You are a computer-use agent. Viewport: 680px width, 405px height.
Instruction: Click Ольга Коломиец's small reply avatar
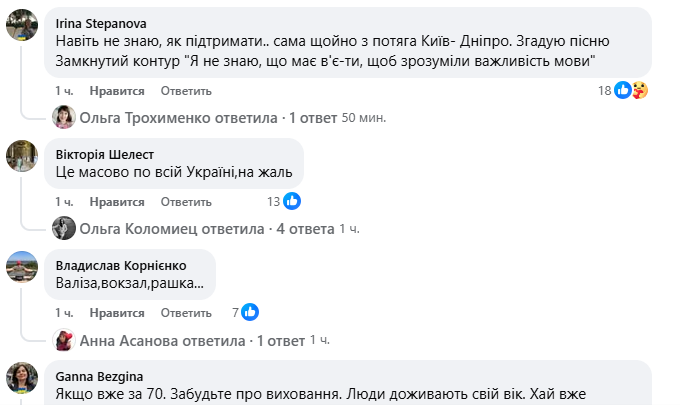[x=64, y=228]
